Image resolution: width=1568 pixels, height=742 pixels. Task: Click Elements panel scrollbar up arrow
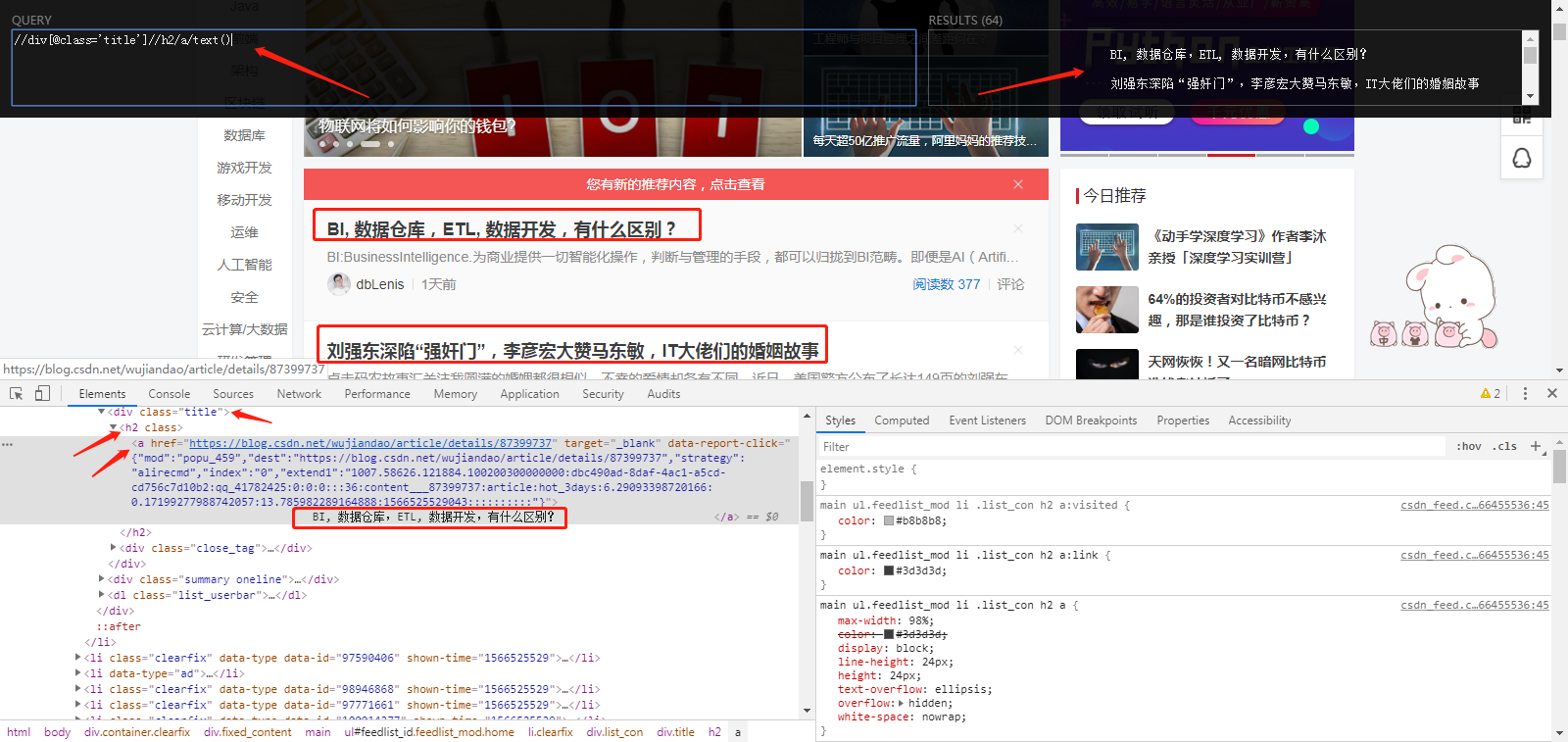pyautogui.click(x=808, y=417)
